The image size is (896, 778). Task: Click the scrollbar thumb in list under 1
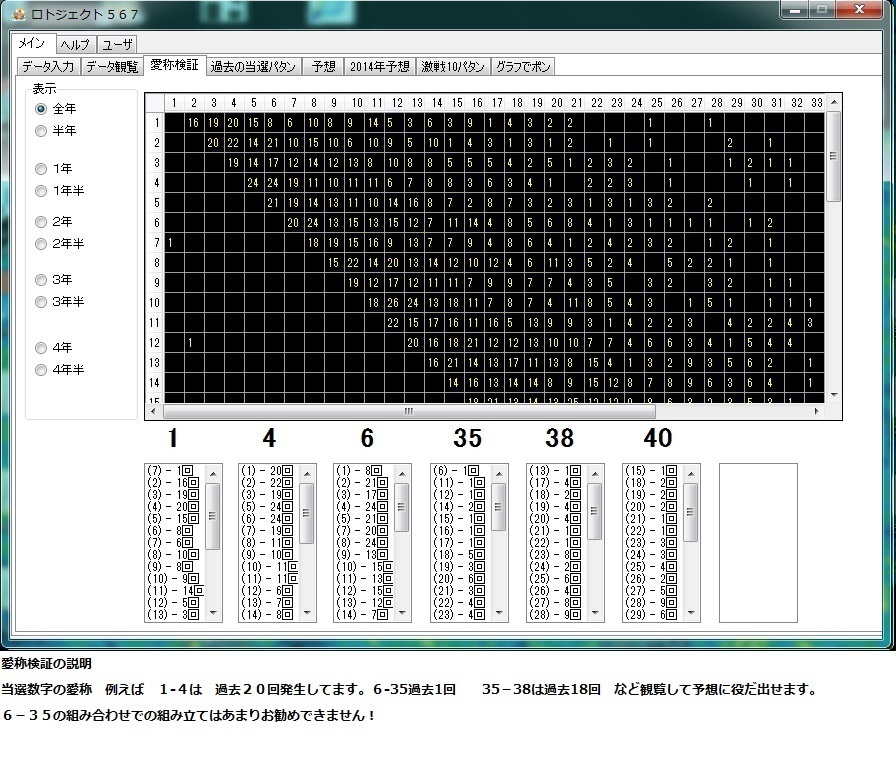pyautogui.click(x=213, y=516)
